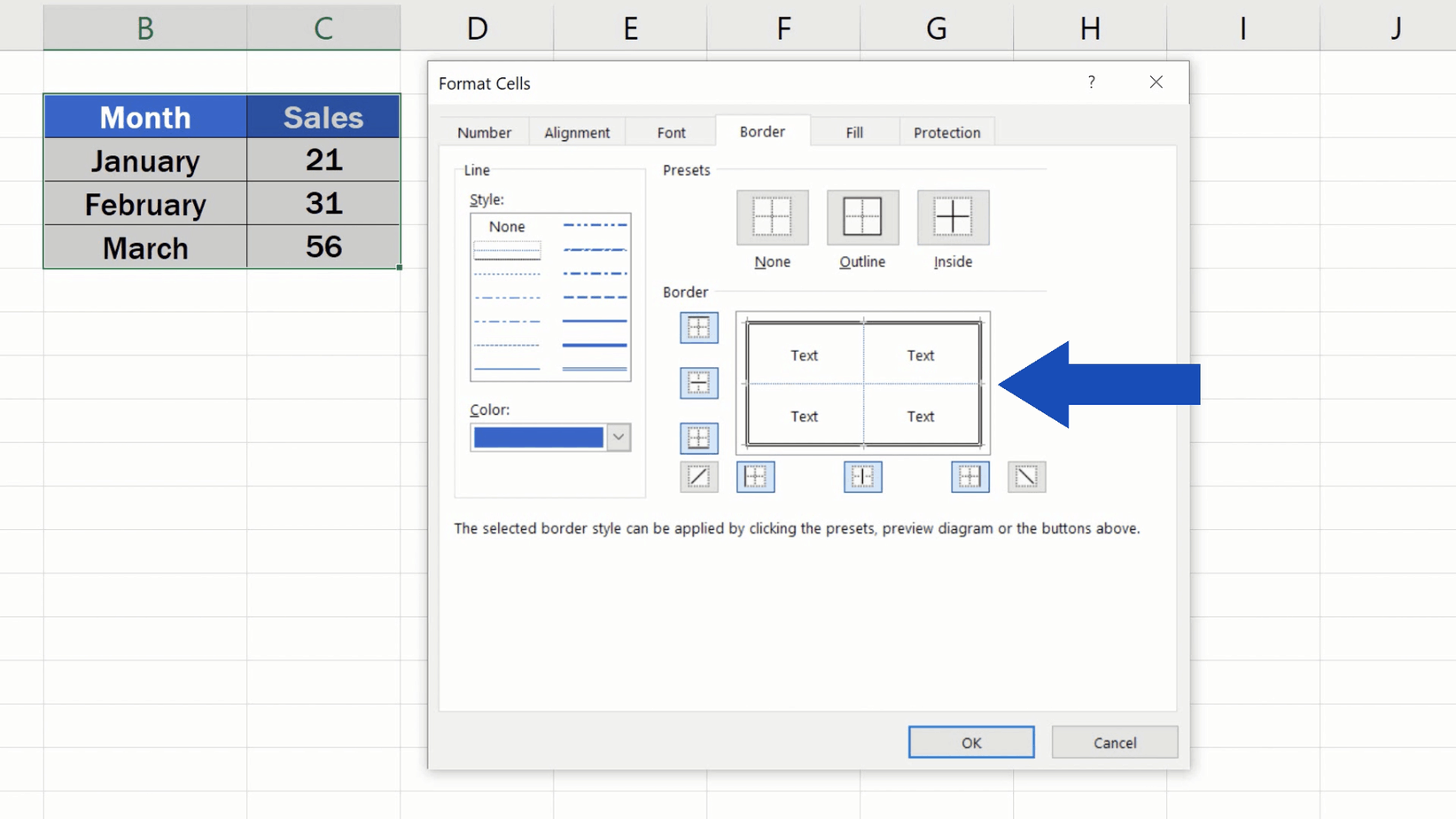The image size is (1456, 819).
Task: Select the bottom border button
Action: [x=698, y=438]
